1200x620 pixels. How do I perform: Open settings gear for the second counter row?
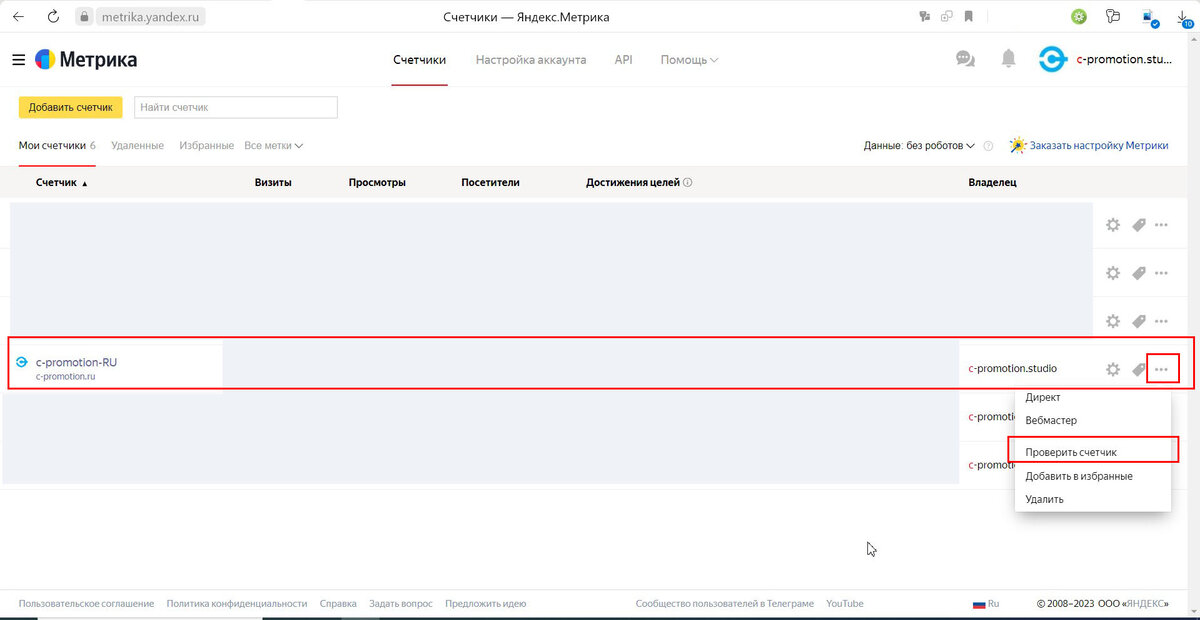coord(1113,273)
